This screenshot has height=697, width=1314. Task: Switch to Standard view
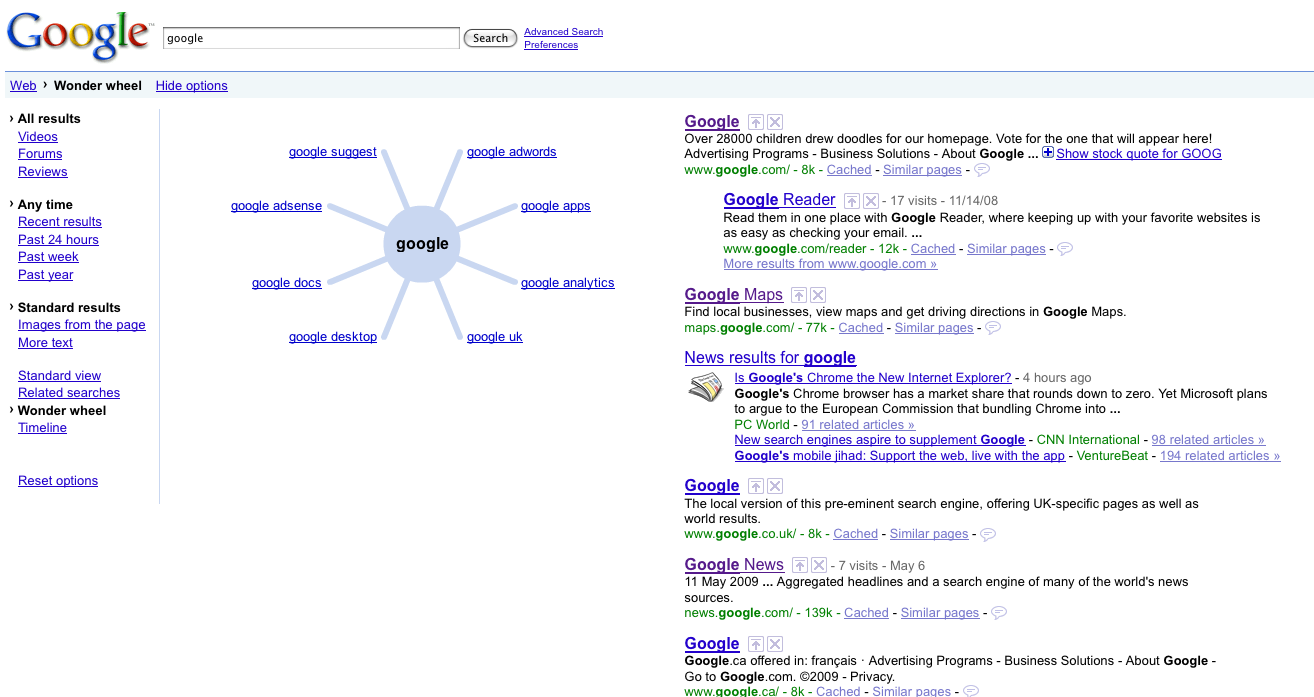59,376
